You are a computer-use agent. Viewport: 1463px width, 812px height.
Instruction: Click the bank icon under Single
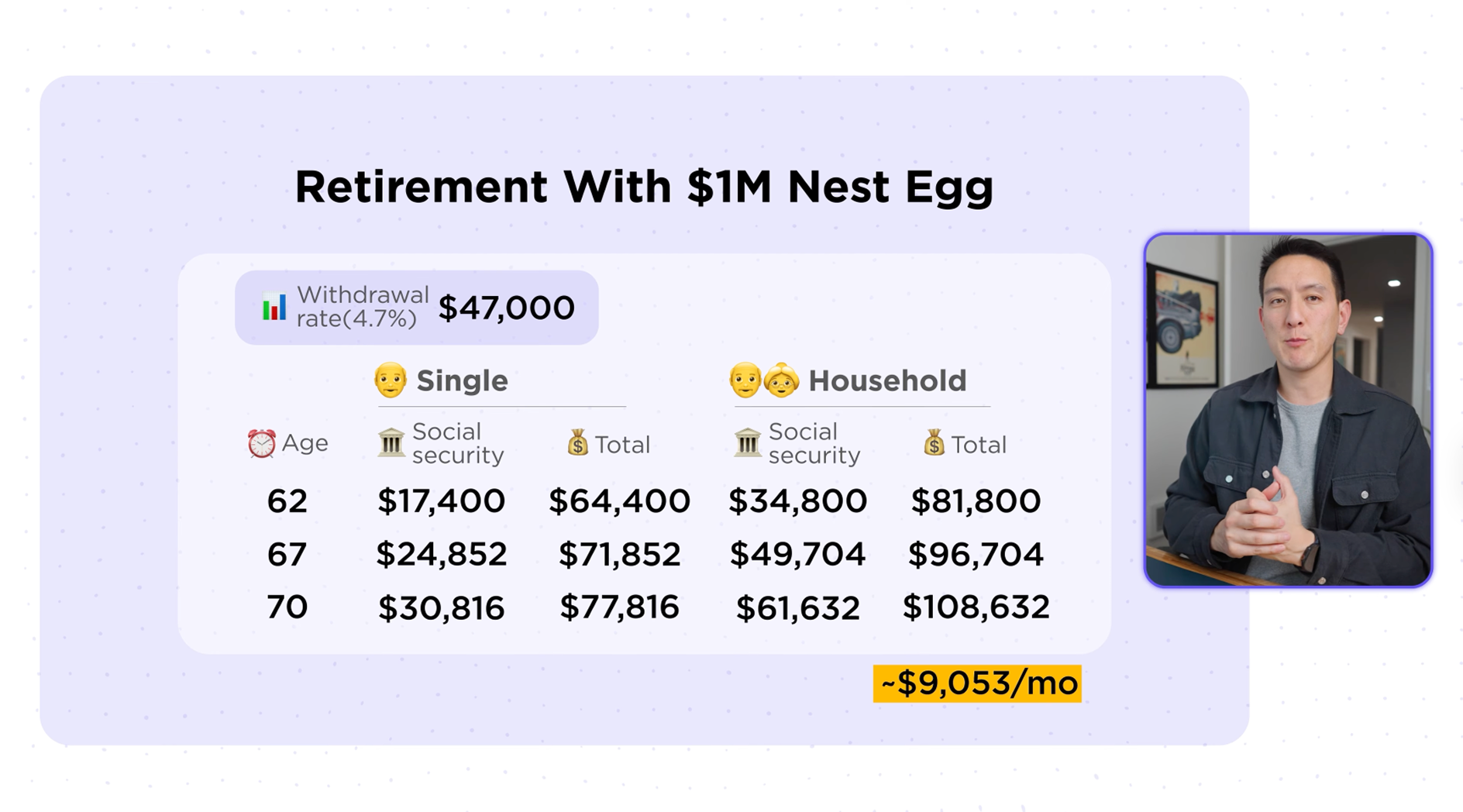coord(391,443)
